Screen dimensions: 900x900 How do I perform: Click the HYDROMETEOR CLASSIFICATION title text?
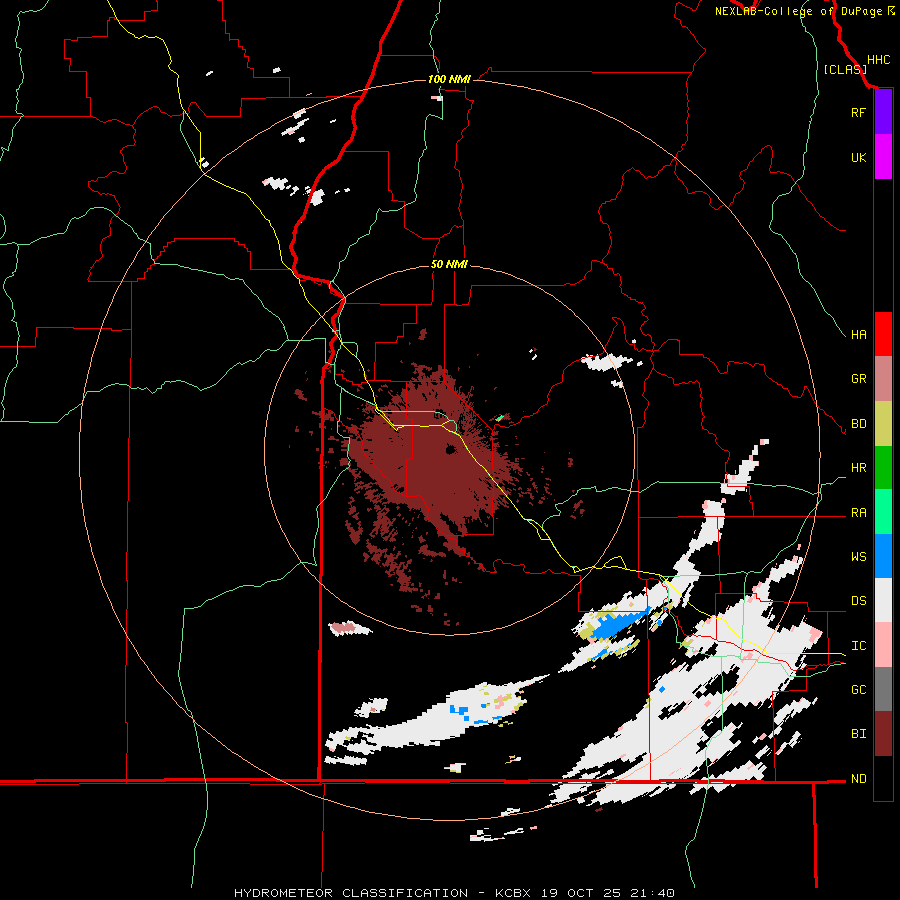pyautogui.click(x=351, y=893)
